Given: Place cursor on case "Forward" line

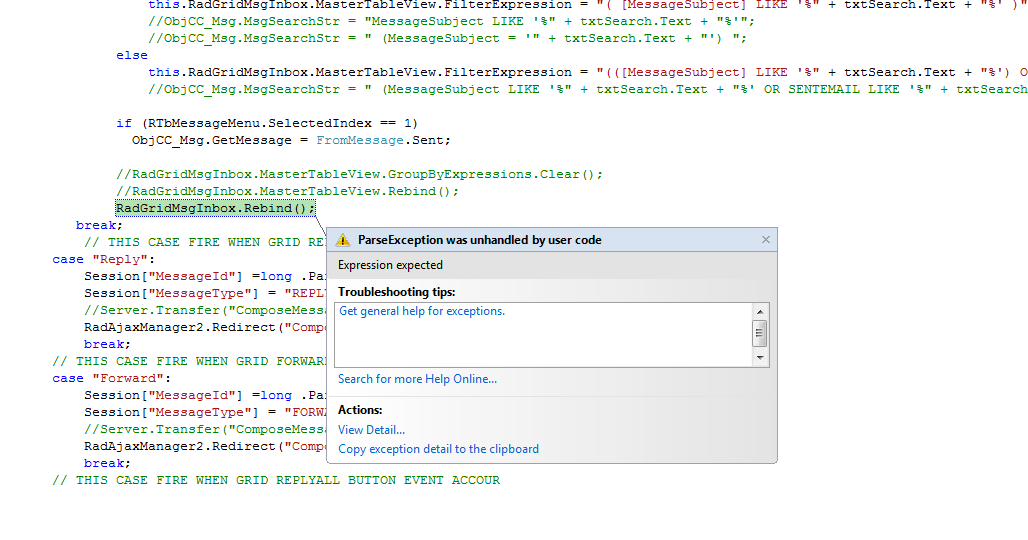Looking at the screenshot, I should (x=111, y=379).
